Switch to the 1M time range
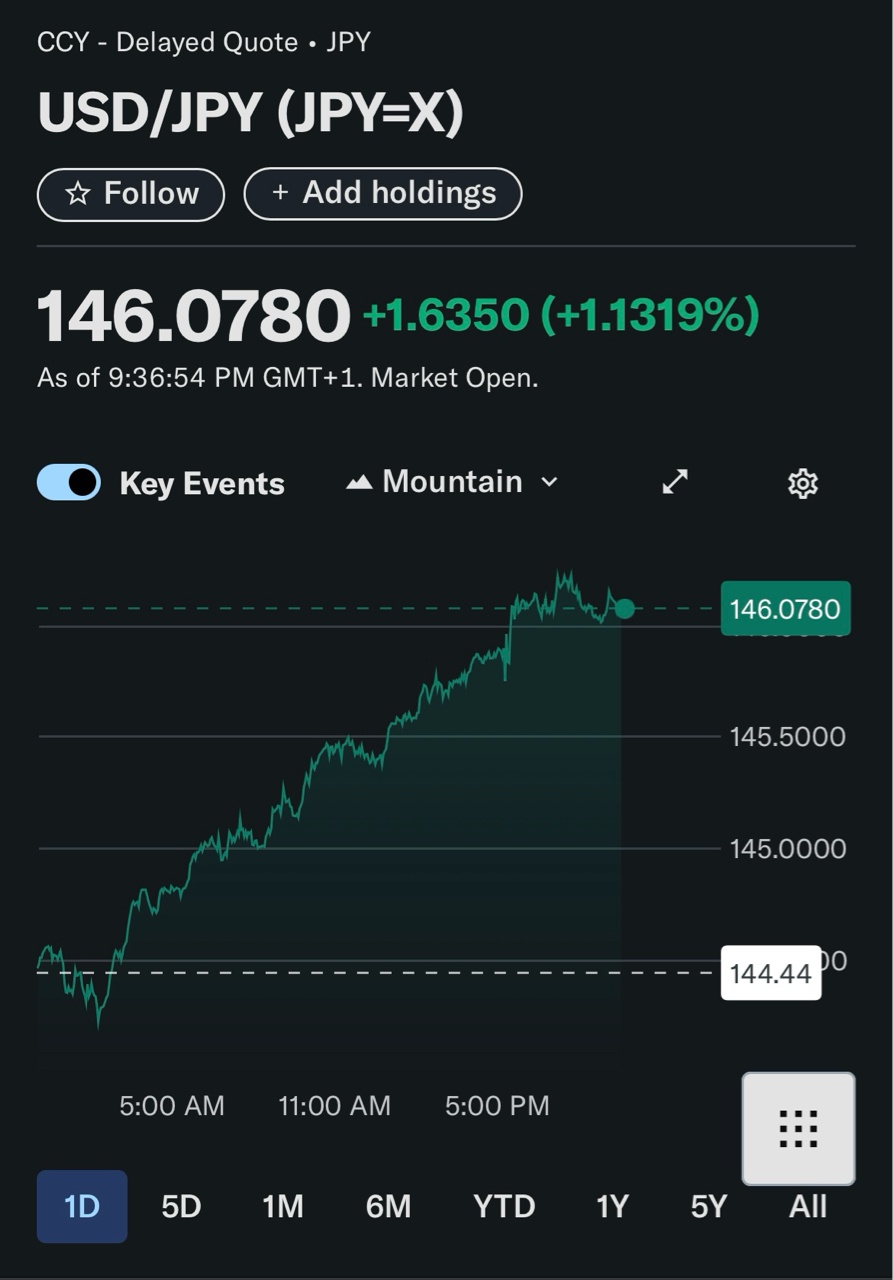The height and width of the screenshot is (1280, 893). click(283, 1206)
